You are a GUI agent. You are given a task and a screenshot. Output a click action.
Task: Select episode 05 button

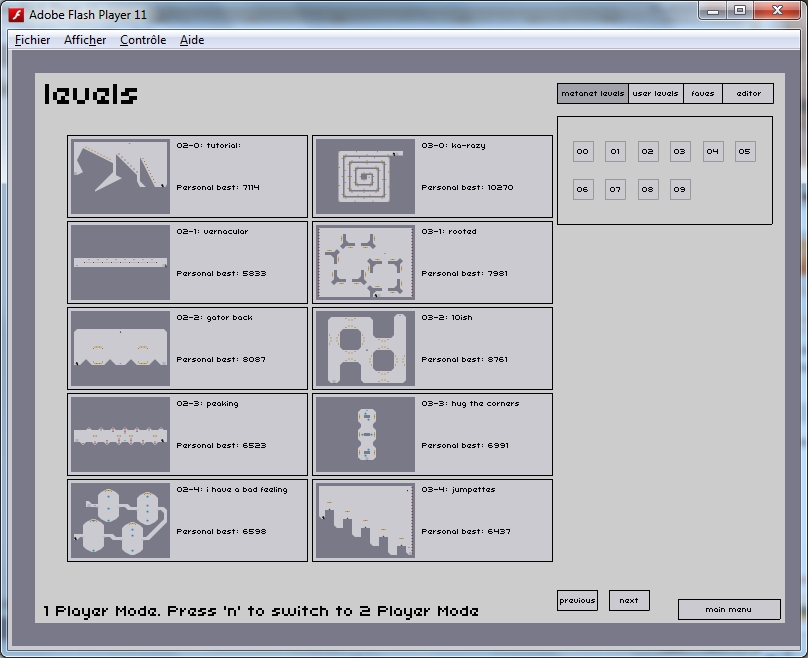tap(745, 152)
